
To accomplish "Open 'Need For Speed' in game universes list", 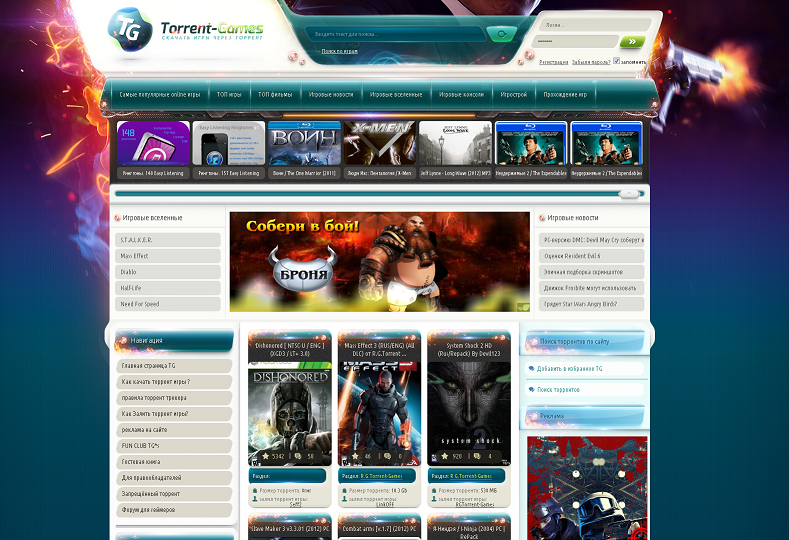I will tap(168, 304).
